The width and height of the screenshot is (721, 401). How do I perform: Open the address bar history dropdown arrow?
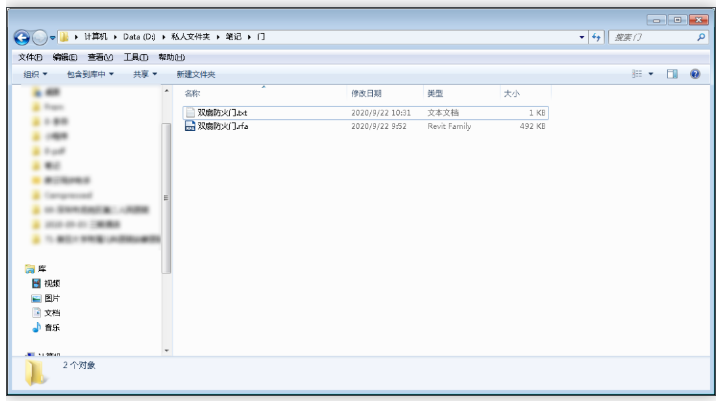click(584, 37)
